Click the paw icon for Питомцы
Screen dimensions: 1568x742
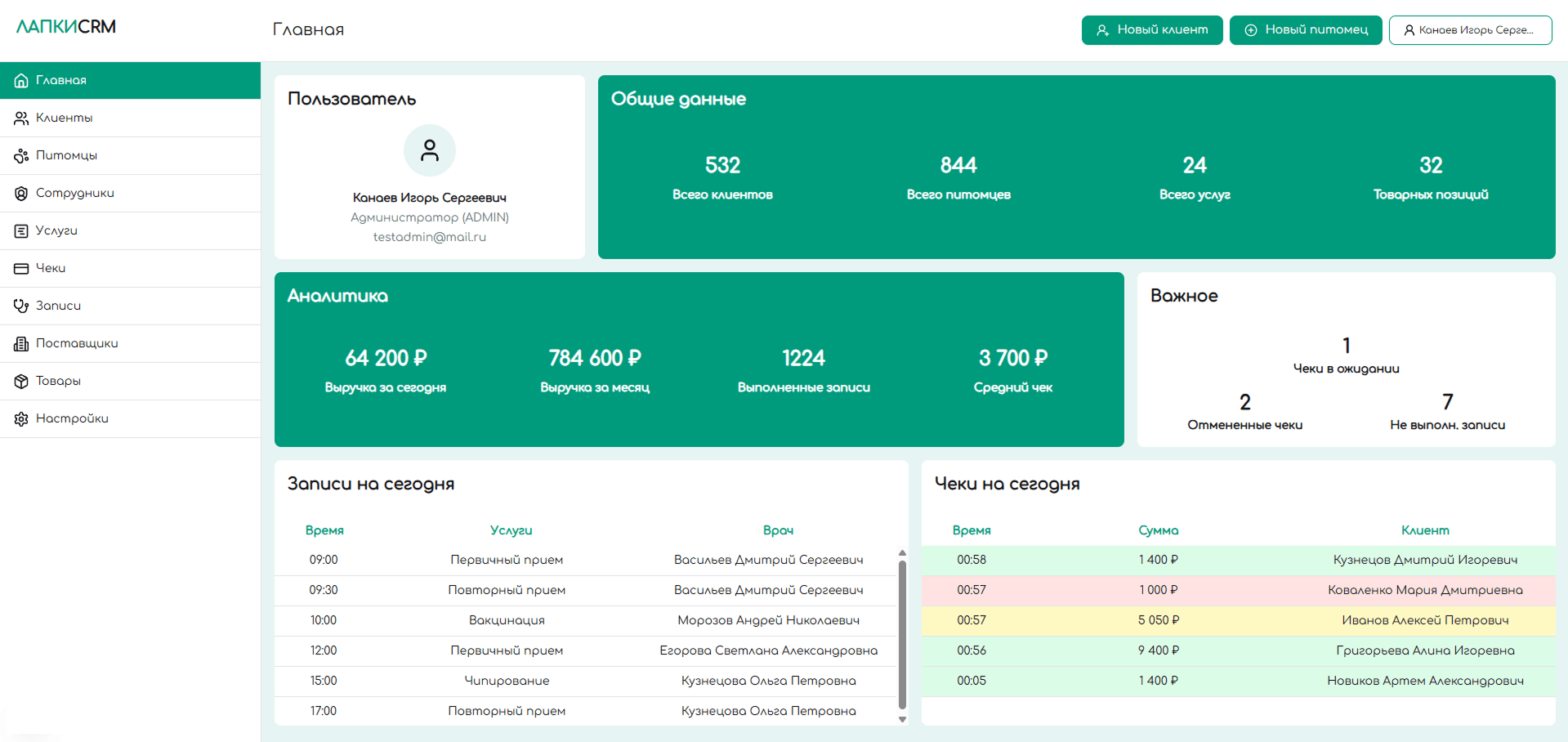(21, 156)
